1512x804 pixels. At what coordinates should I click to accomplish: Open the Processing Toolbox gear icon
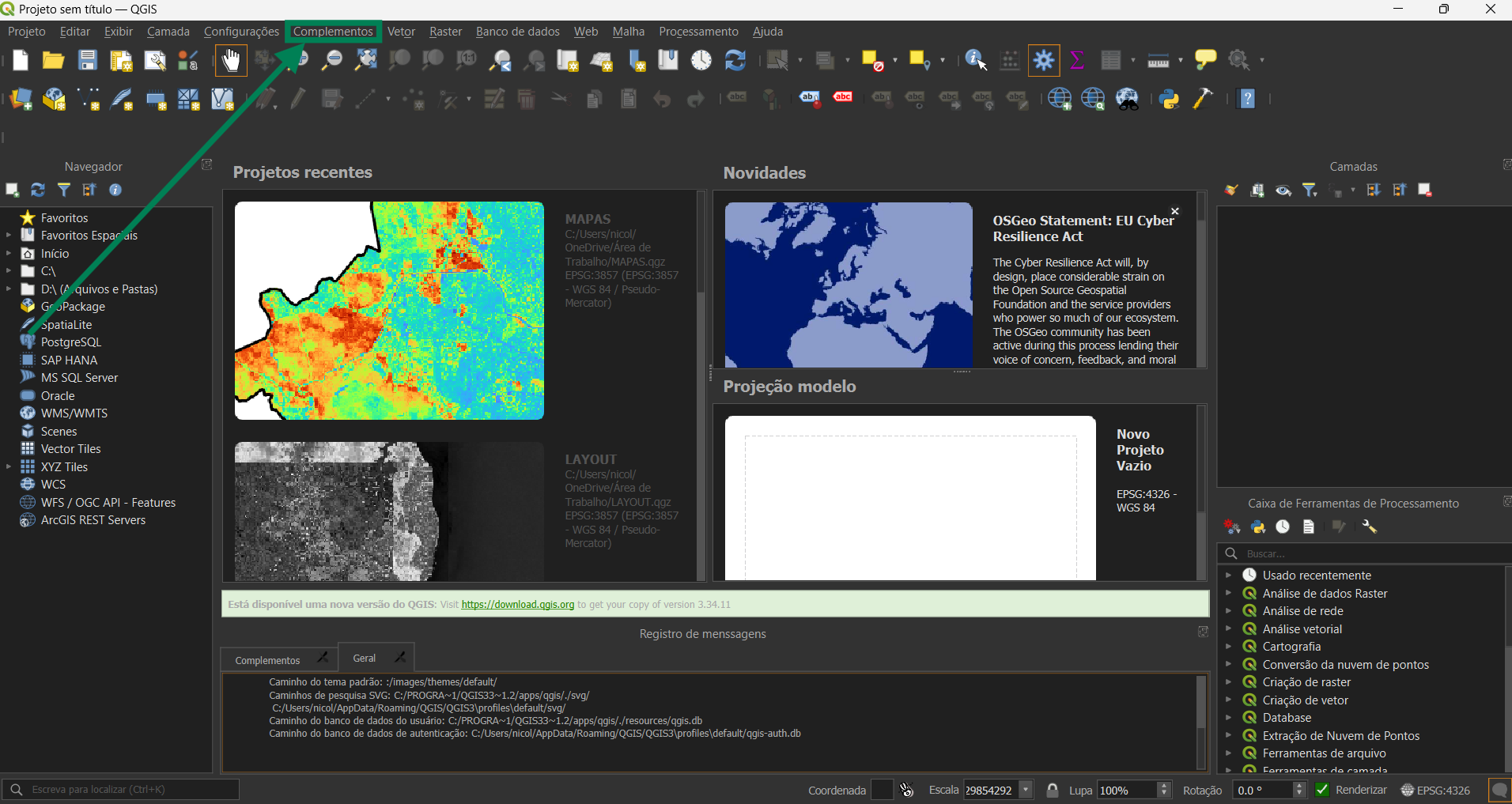(x=1044, y=61)
